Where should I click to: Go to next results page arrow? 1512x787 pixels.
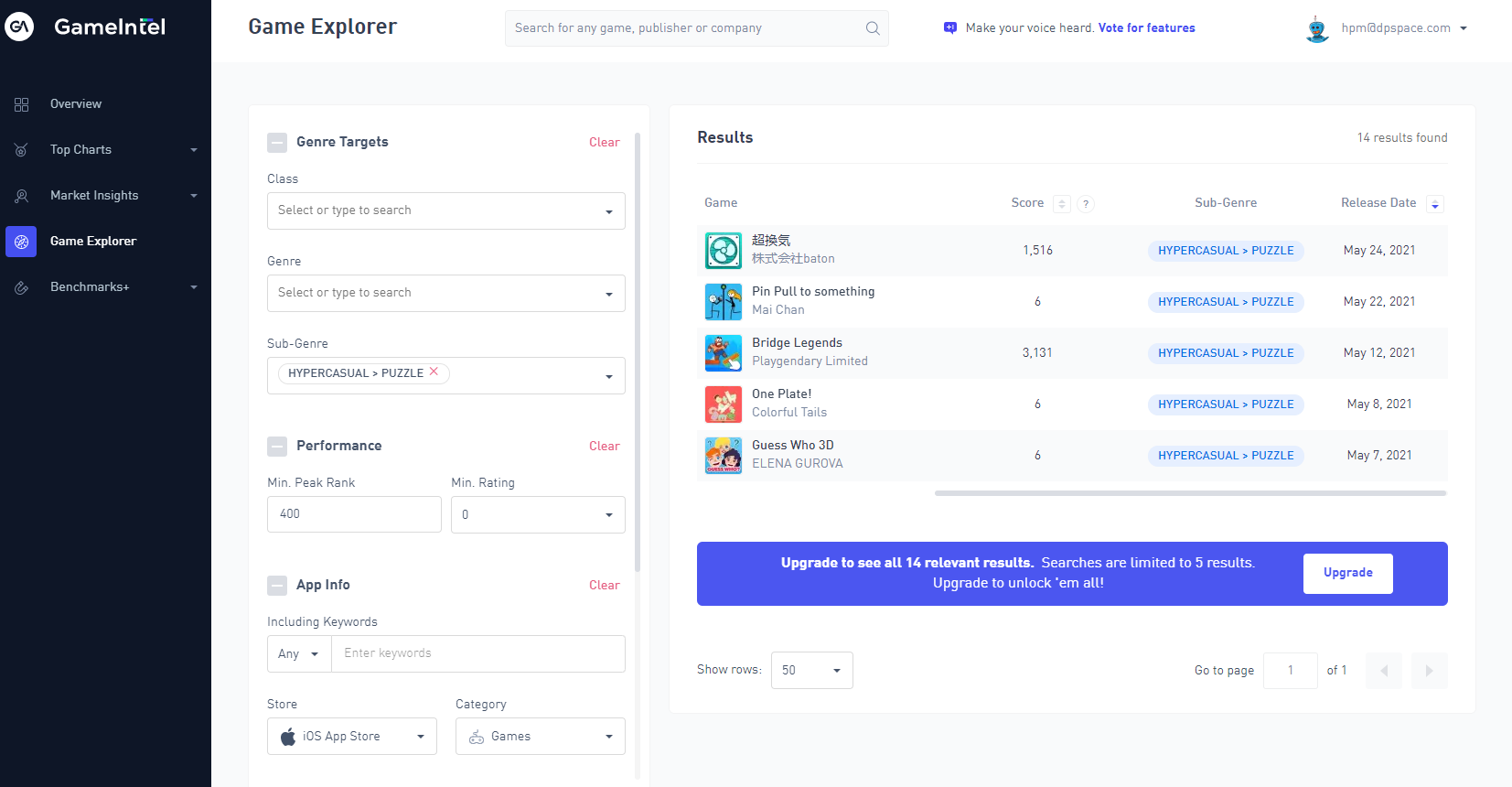tap(1429, 671)
